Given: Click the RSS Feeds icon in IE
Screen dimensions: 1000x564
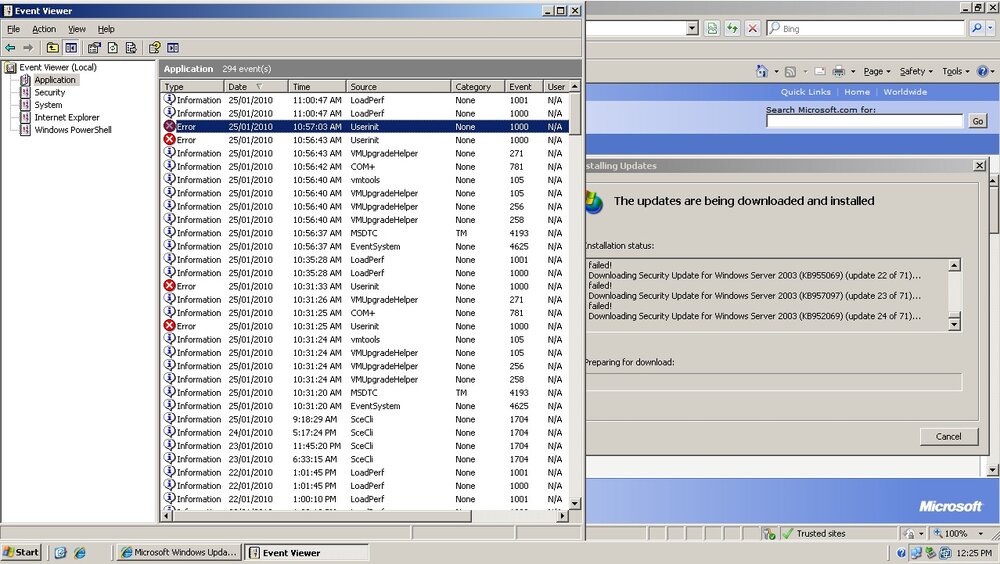Looking at the screenshot, I should click(x=790, y=71).
